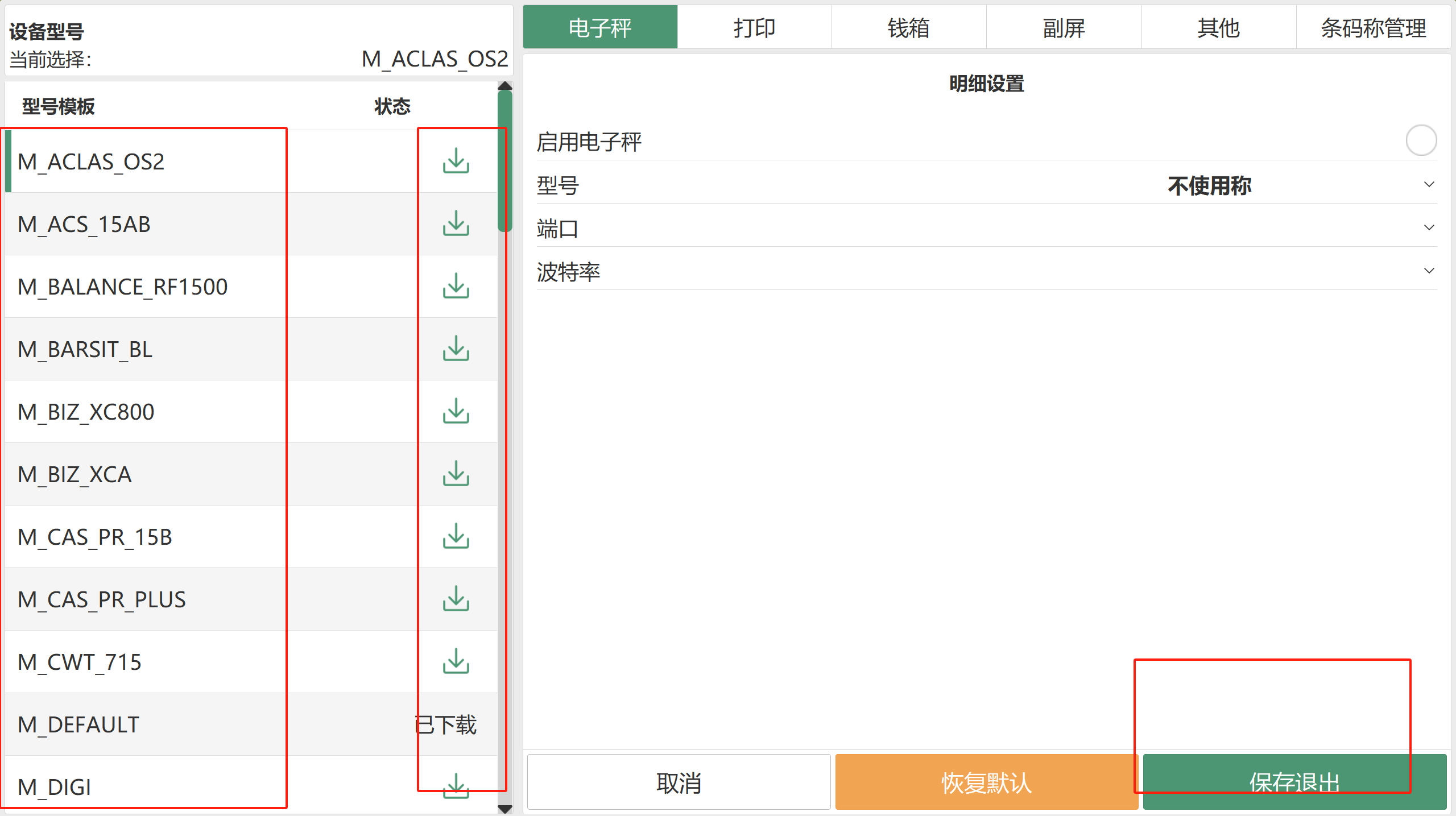Download the M_CAS_PR_PLUS template
Screen dimensions: 1456x816
pyautogui.click(x=456, y=599)
